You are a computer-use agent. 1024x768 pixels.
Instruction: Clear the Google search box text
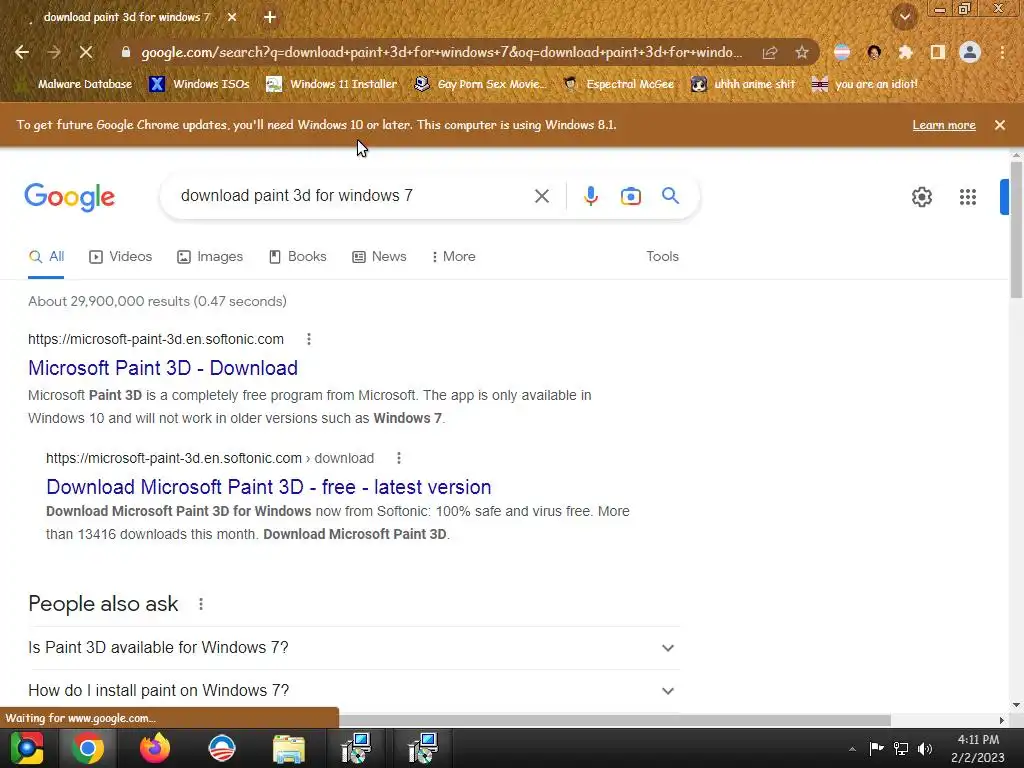coord(541,196)
